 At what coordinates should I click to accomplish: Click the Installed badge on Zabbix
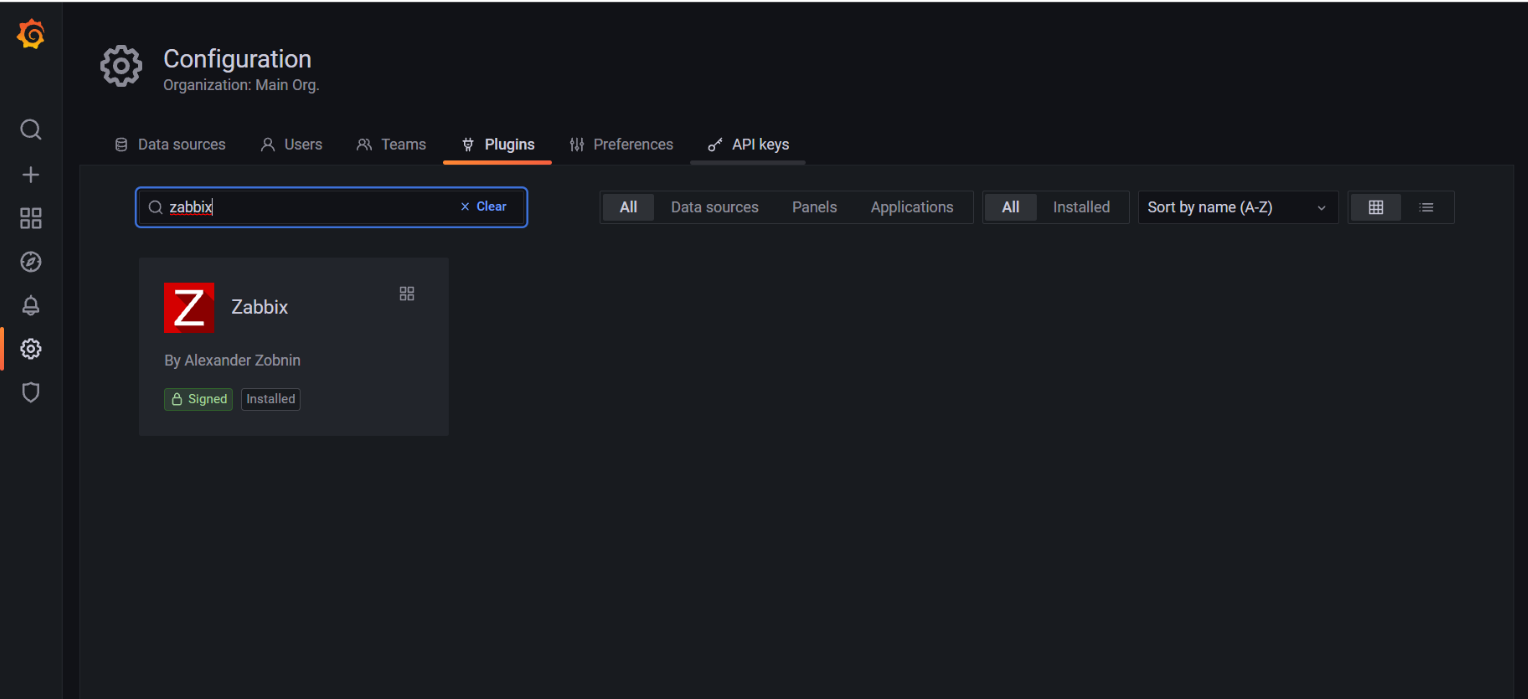tap(271, 399)
